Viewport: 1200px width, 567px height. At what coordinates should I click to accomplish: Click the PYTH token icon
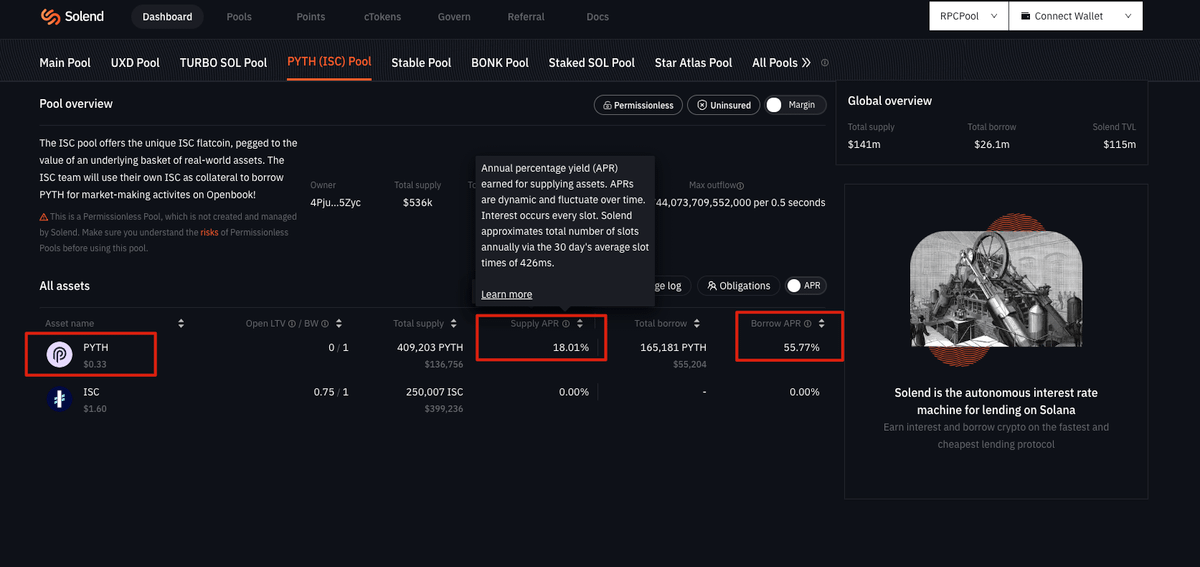60,354
